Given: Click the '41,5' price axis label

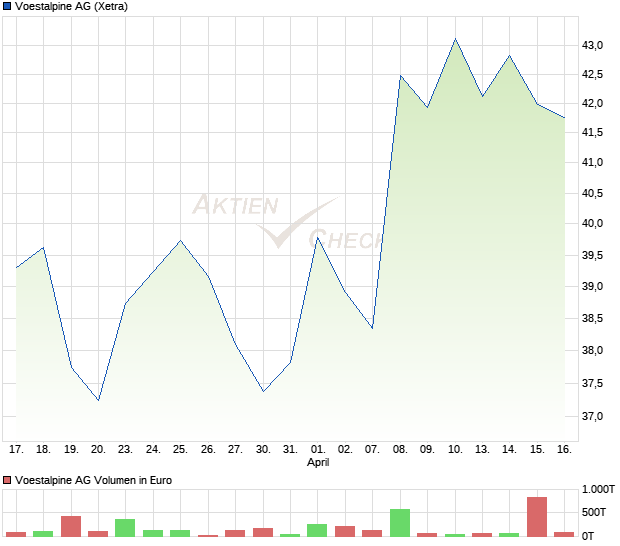Looking at the screenshot, I should [x=592, y=132].
